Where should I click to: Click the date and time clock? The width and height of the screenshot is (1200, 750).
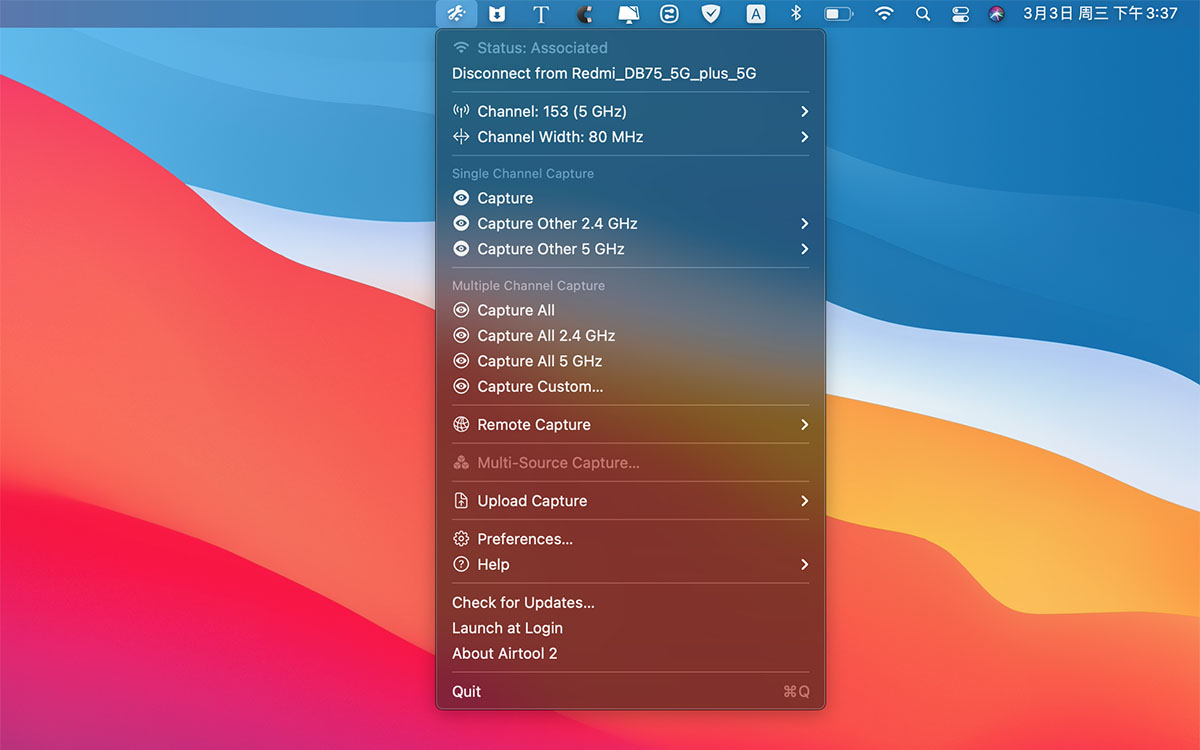[1100, 14]
